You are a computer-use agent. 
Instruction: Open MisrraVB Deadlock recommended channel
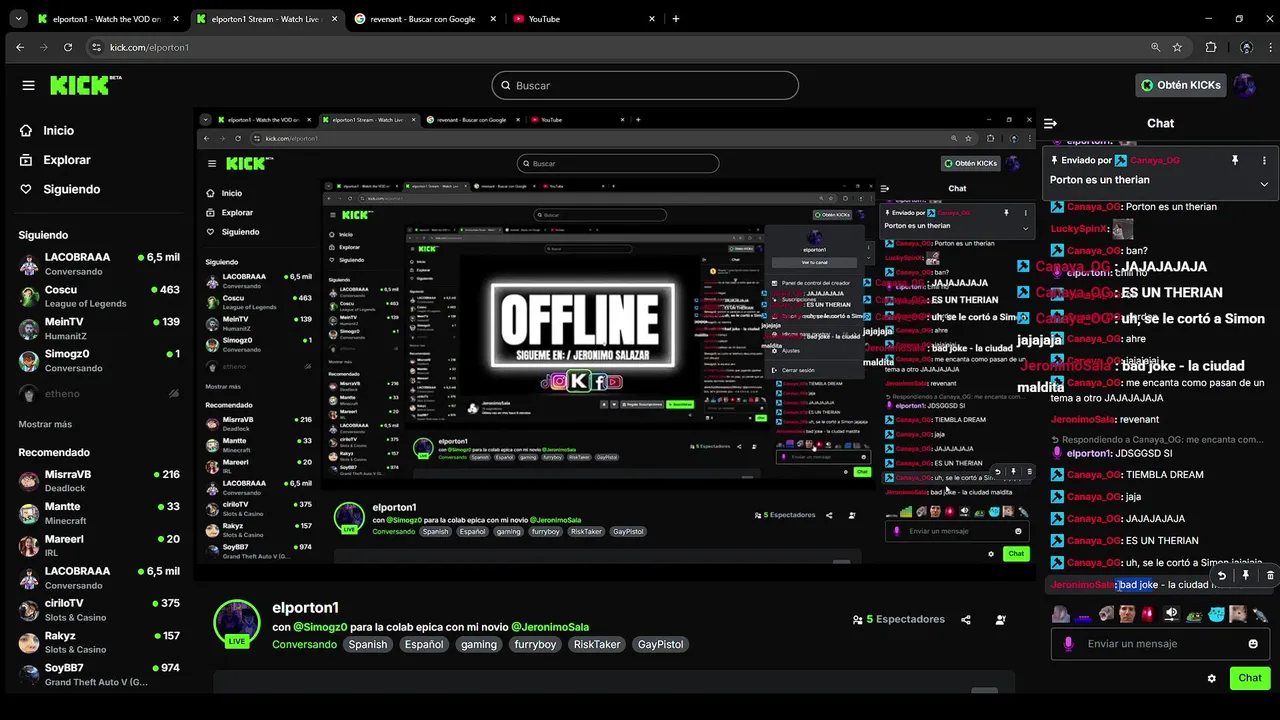[99, 481]
